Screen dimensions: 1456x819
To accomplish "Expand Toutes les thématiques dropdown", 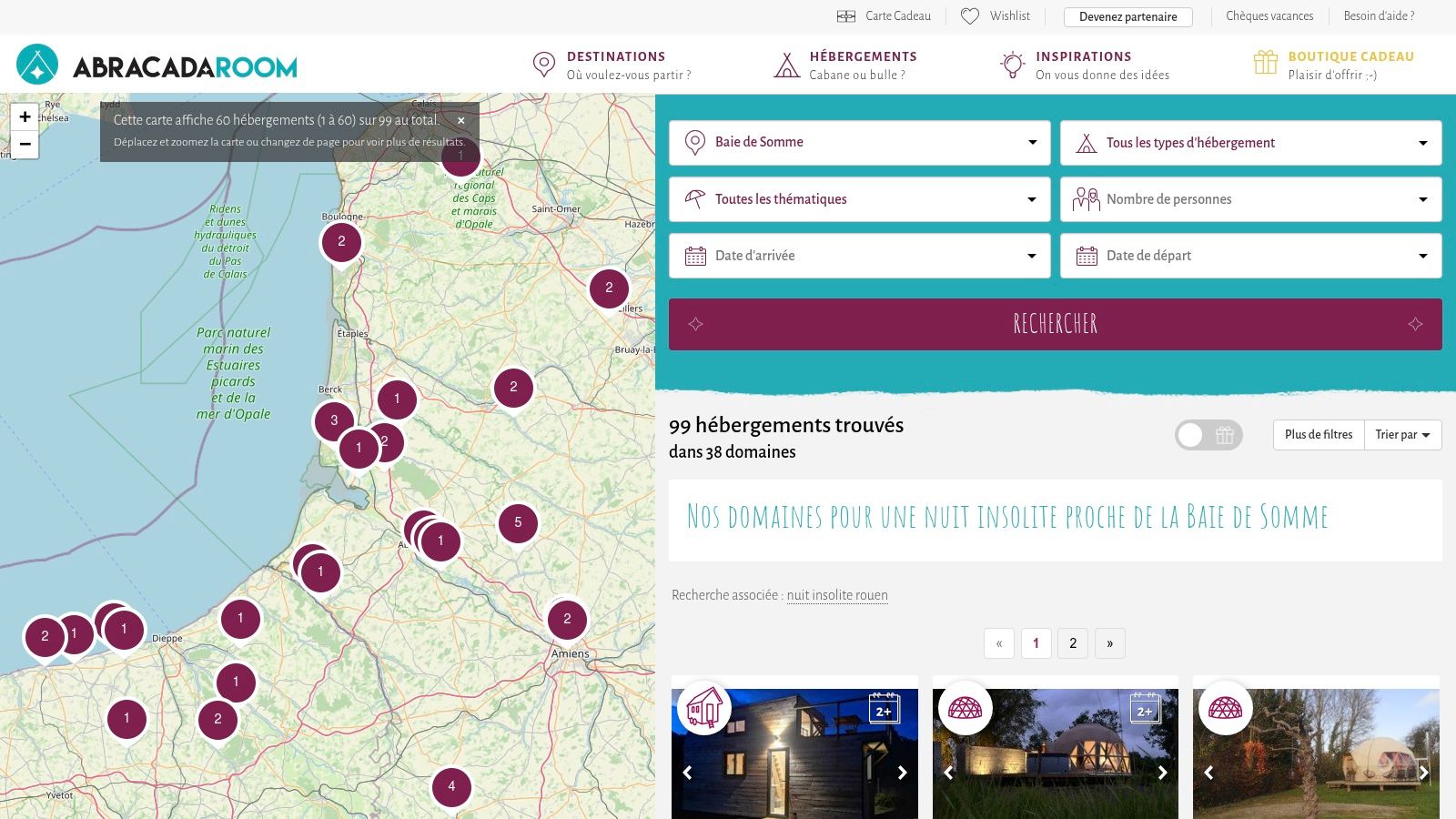I will click(x=859, y=199).
